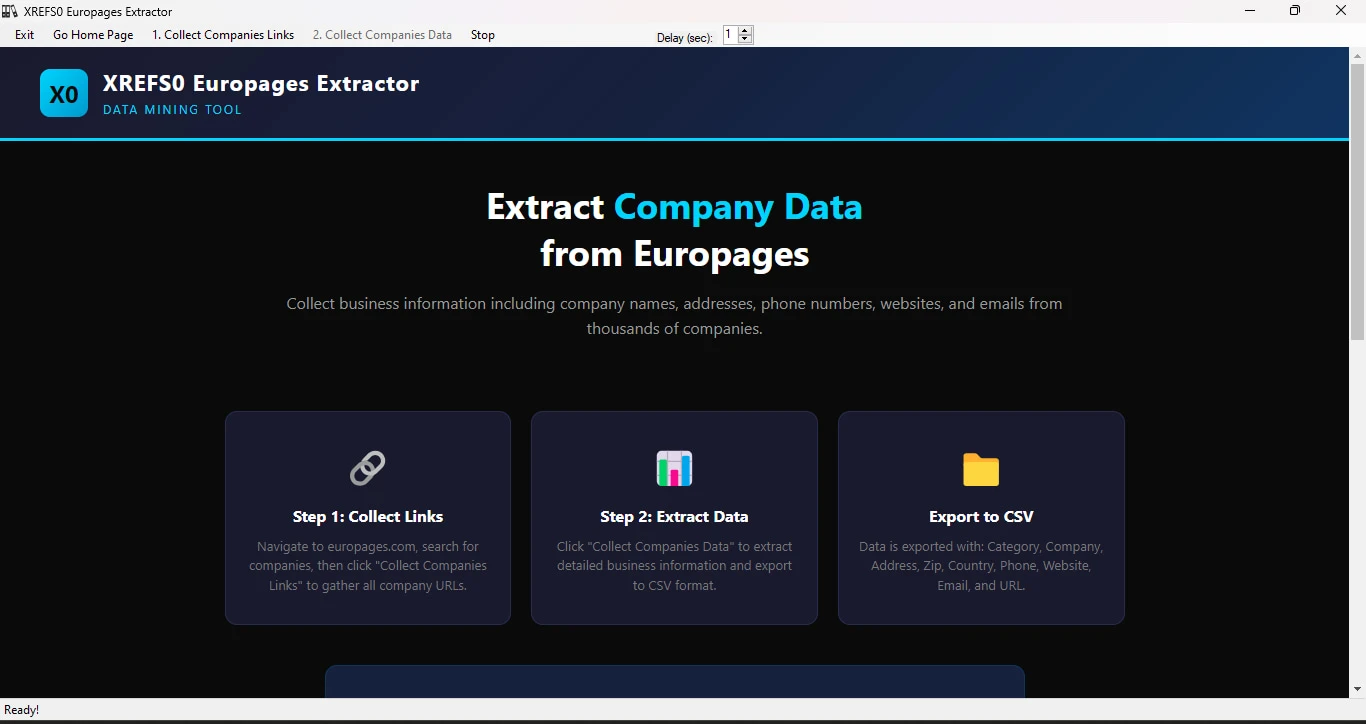Click the Export to CSV heading
The width and height of the screenshot is (1366, 724).
pyautogui.click(x=981, y=517)
